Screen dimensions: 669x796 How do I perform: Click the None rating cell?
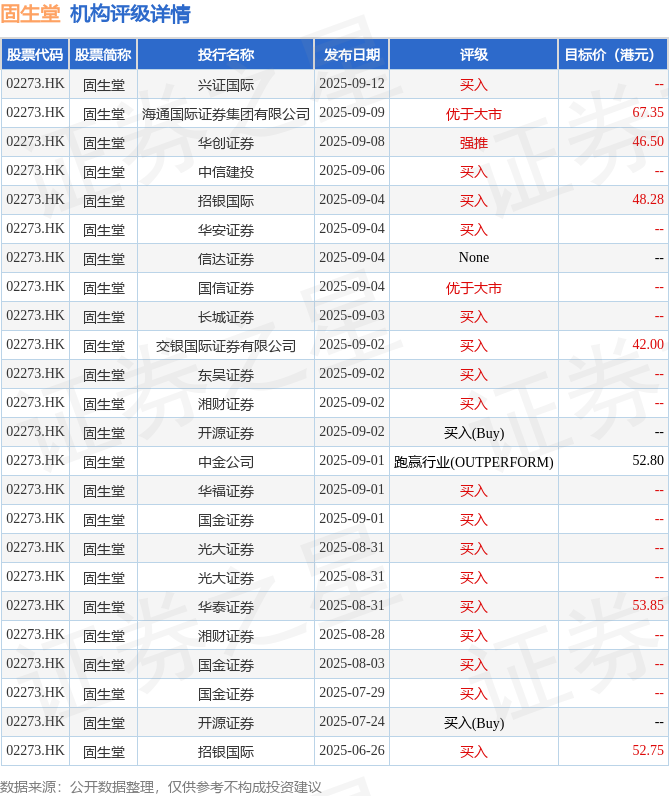[474, 258]
